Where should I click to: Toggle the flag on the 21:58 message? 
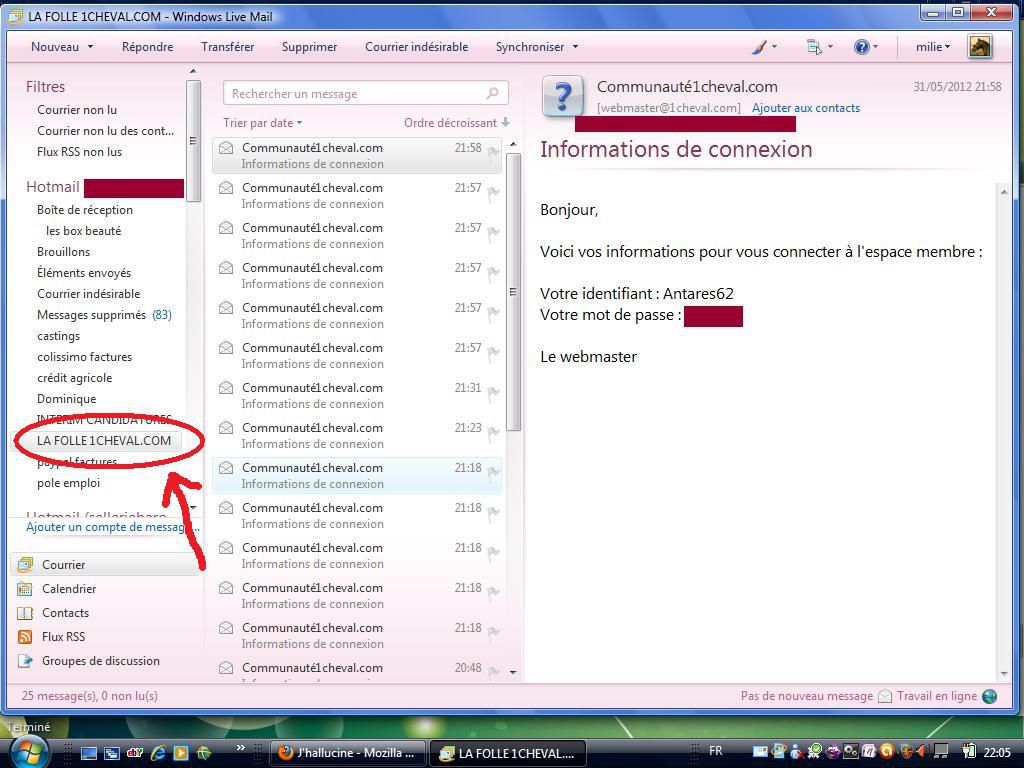(x=493, y=152)
